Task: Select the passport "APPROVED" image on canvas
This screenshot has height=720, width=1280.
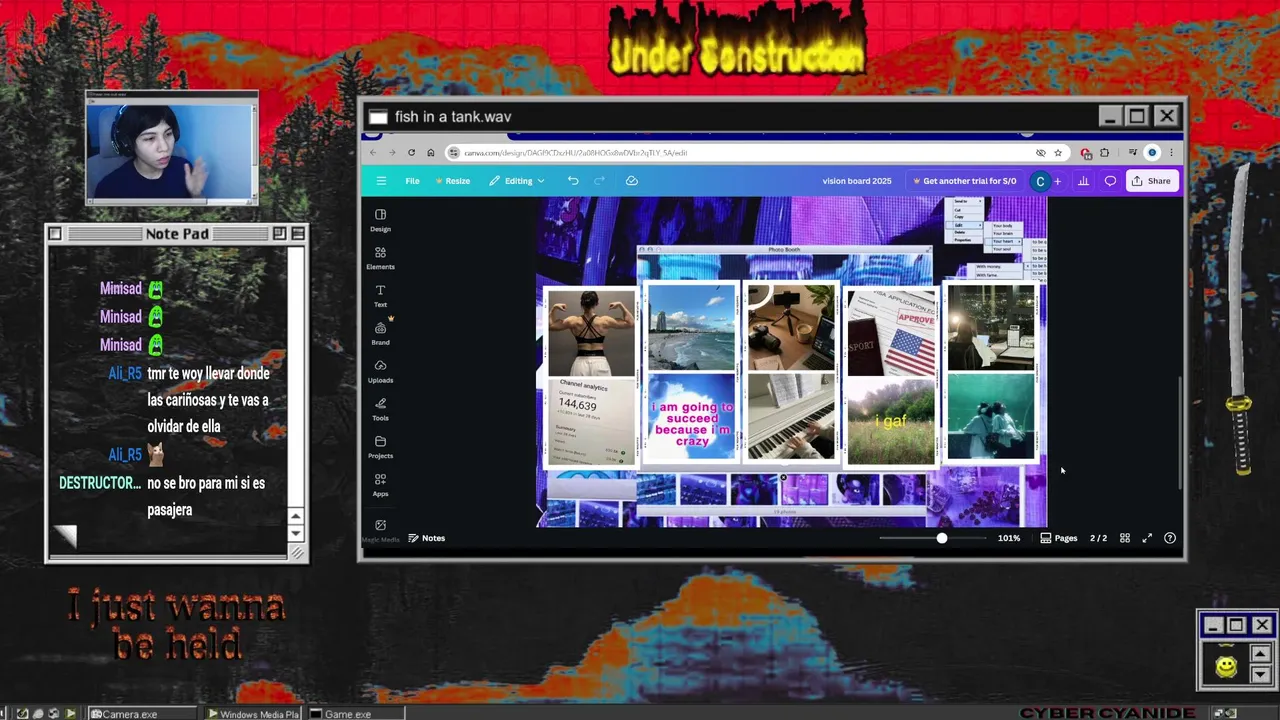Action: tap(891, 333)
